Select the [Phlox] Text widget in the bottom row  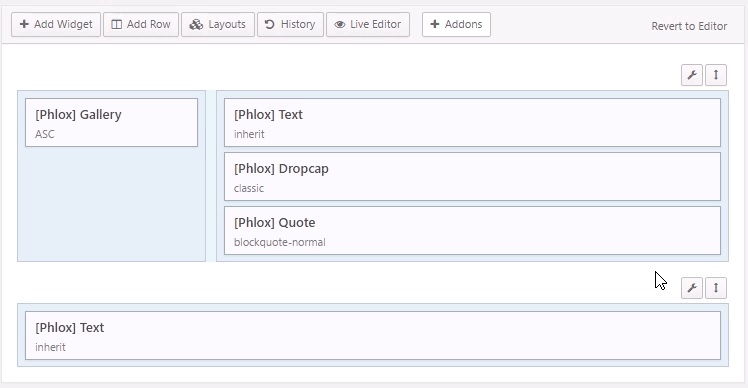click(373, 336)
